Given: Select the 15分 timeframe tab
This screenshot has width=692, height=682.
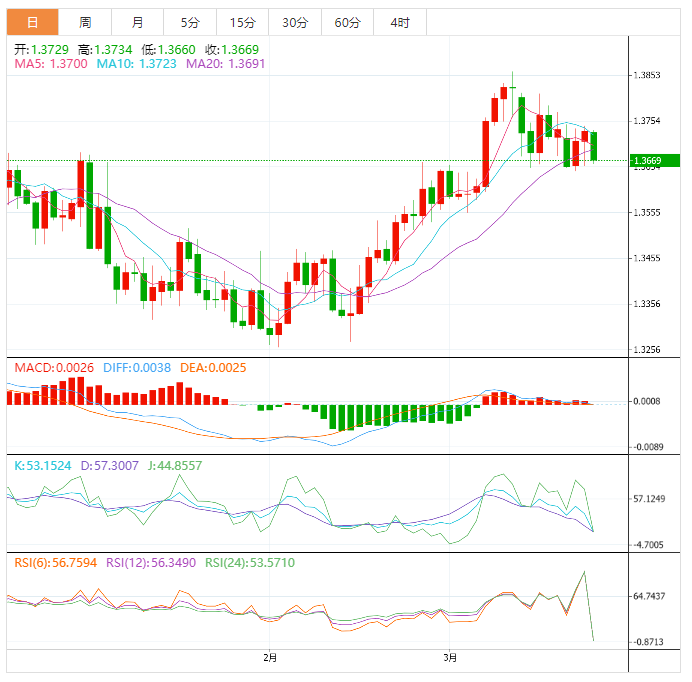Looking at the screenshot, I should pyautogui.click(x=242, y=22).
